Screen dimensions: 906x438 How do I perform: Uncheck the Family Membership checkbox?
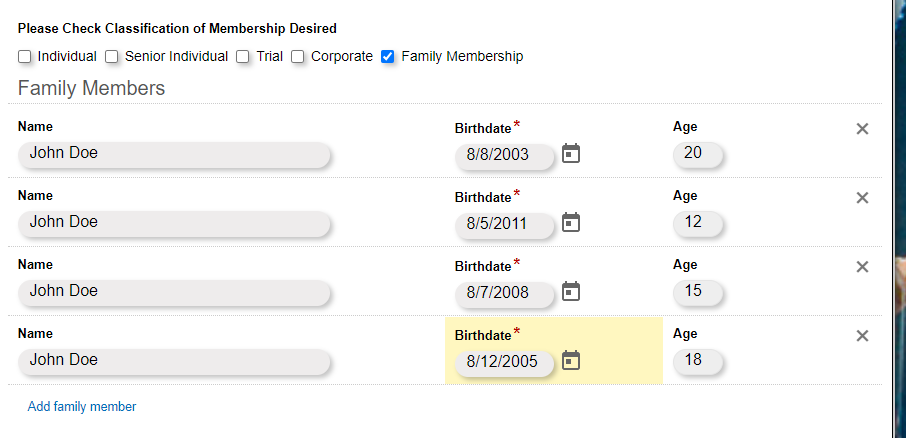click(x=388, y=57)
